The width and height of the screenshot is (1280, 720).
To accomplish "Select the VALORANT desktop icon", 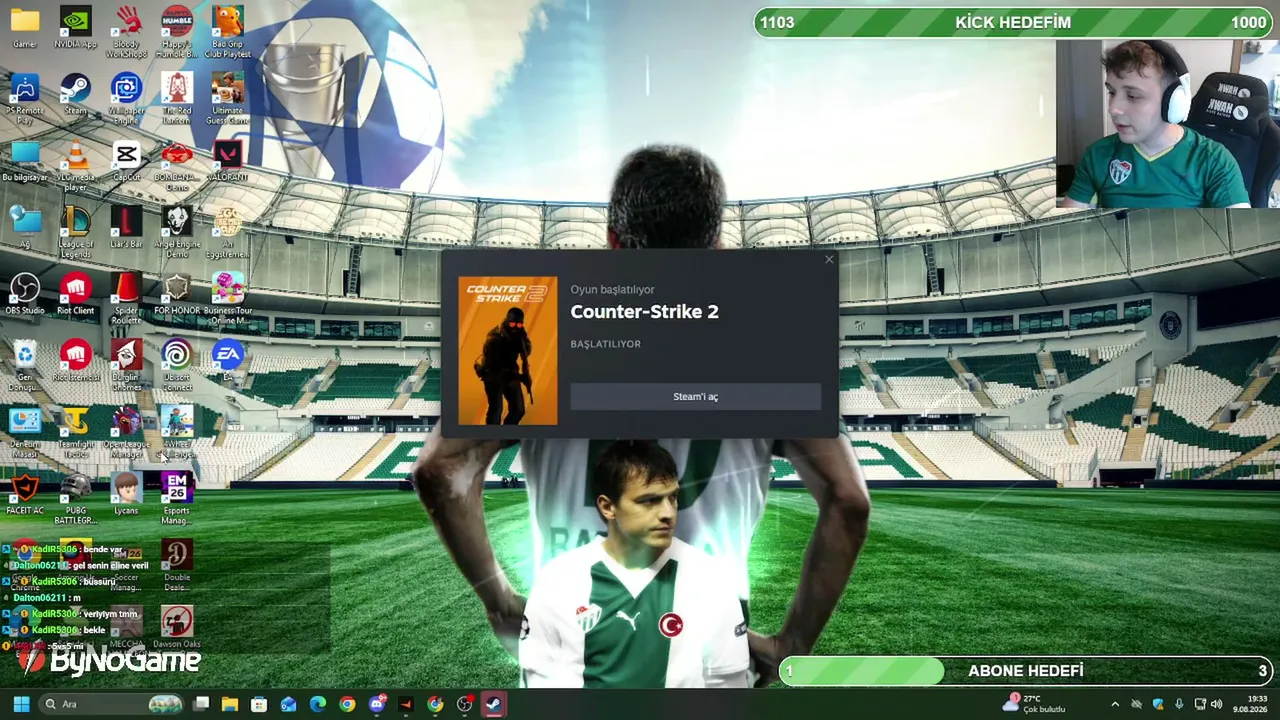I will click(228, 161).
